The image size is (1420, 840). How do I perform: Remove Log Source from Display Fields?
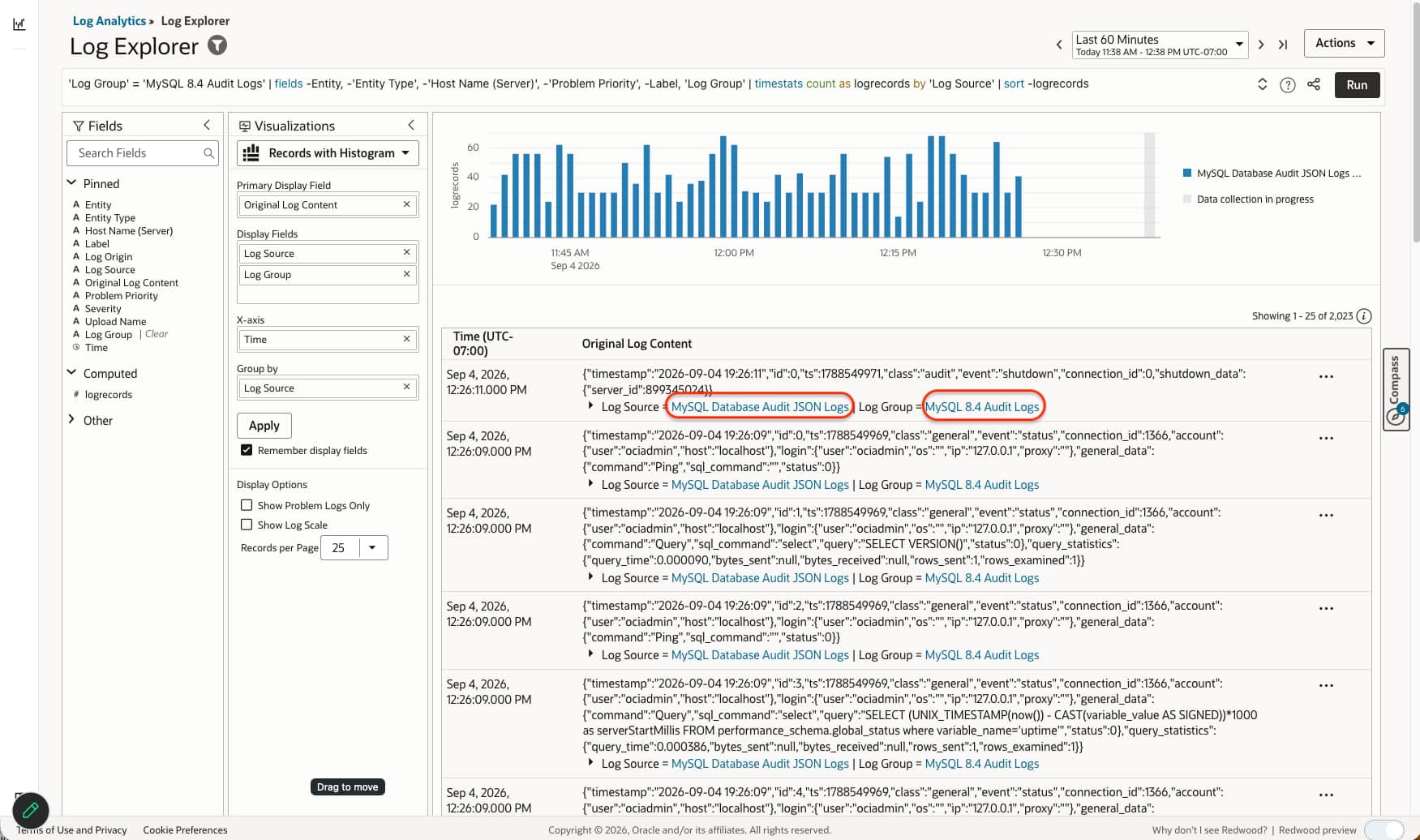pyautogui.click(x=407, y=253)
